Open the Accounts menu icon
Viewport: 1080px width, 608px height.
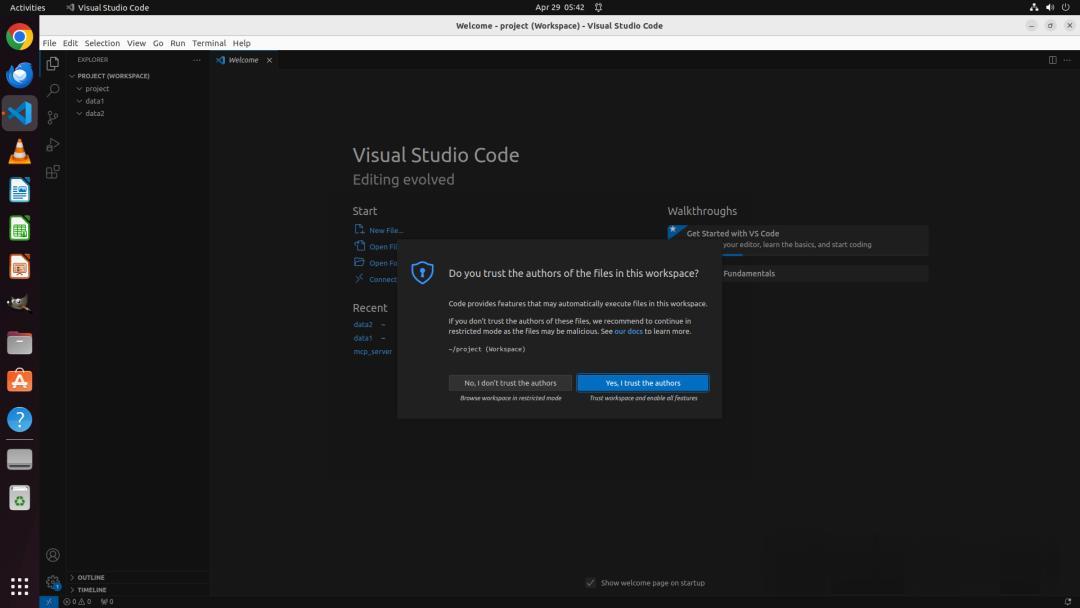click(52, 555)
